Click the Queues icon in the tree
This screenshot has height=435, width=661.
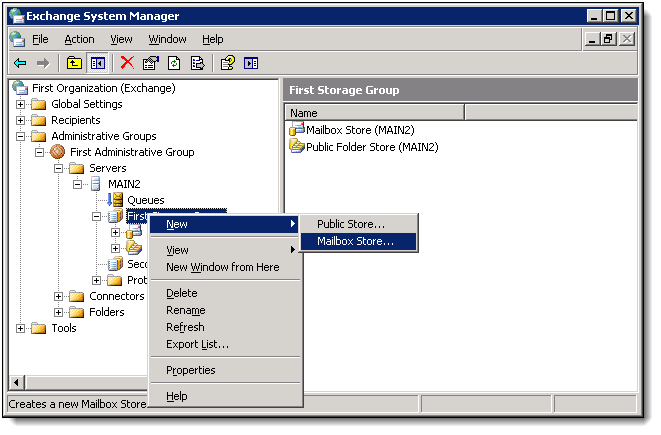point(115,200)
